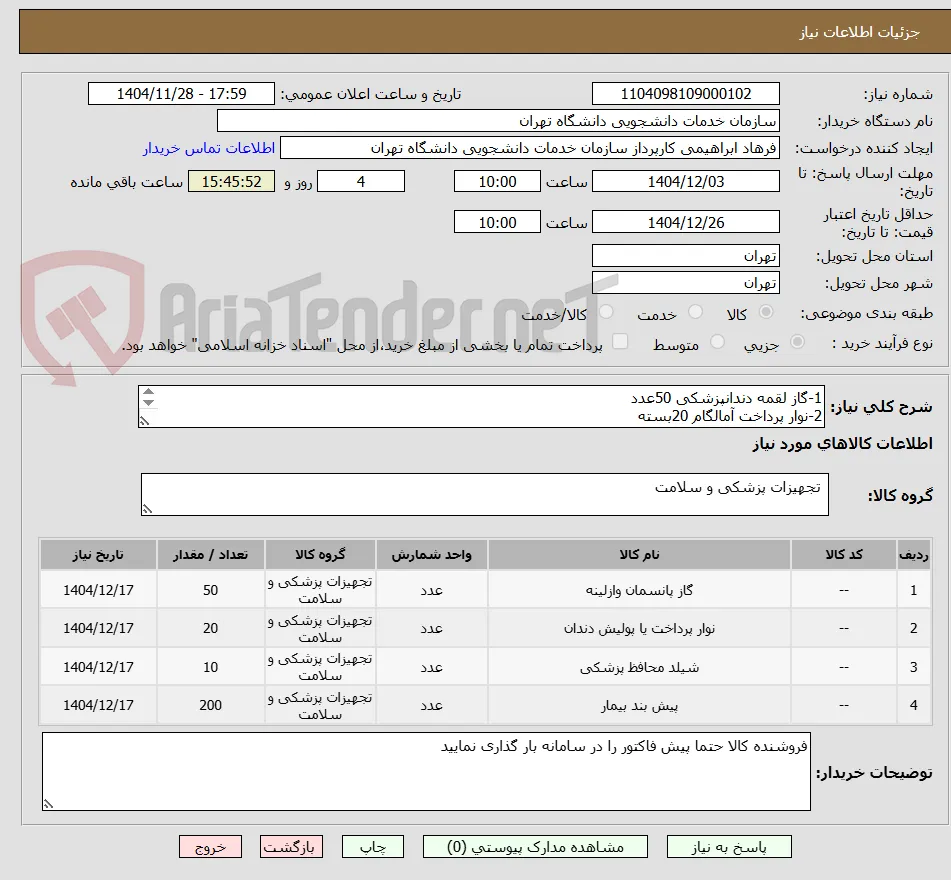Viewport: 951px width, 880px height.
Task: Select the خدمت radio button
Action: pos(696,312)
